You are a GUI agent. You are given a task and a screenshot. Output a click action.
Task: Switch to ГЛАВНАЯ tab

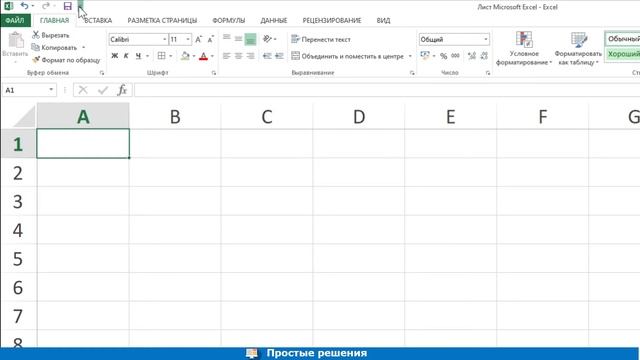[x=54, y=20]
